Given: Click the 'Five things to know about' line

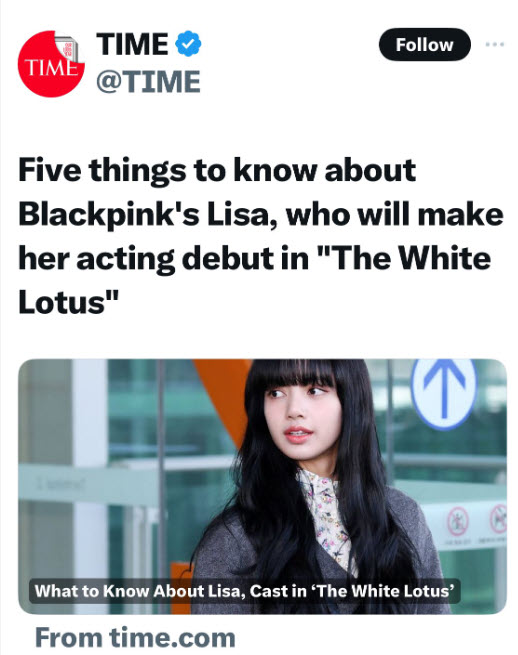Looking at the screenshot, I should tap(217, 170).
